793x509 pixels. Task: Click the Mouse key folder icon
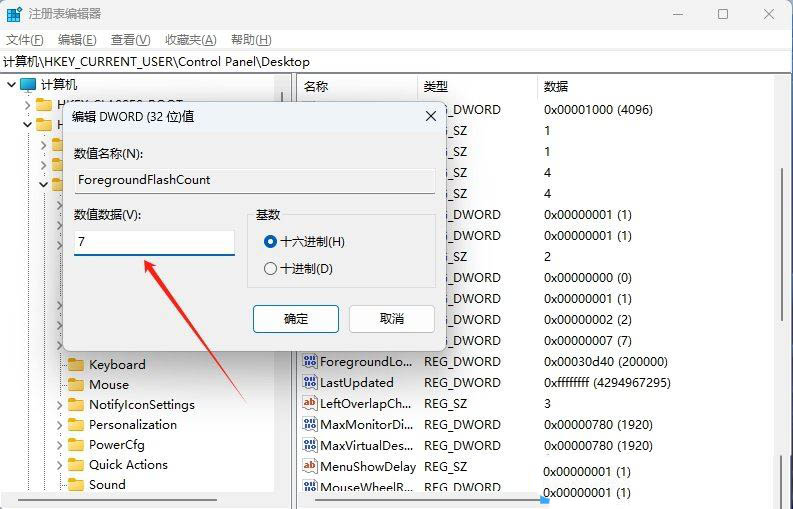coord(76,385)
